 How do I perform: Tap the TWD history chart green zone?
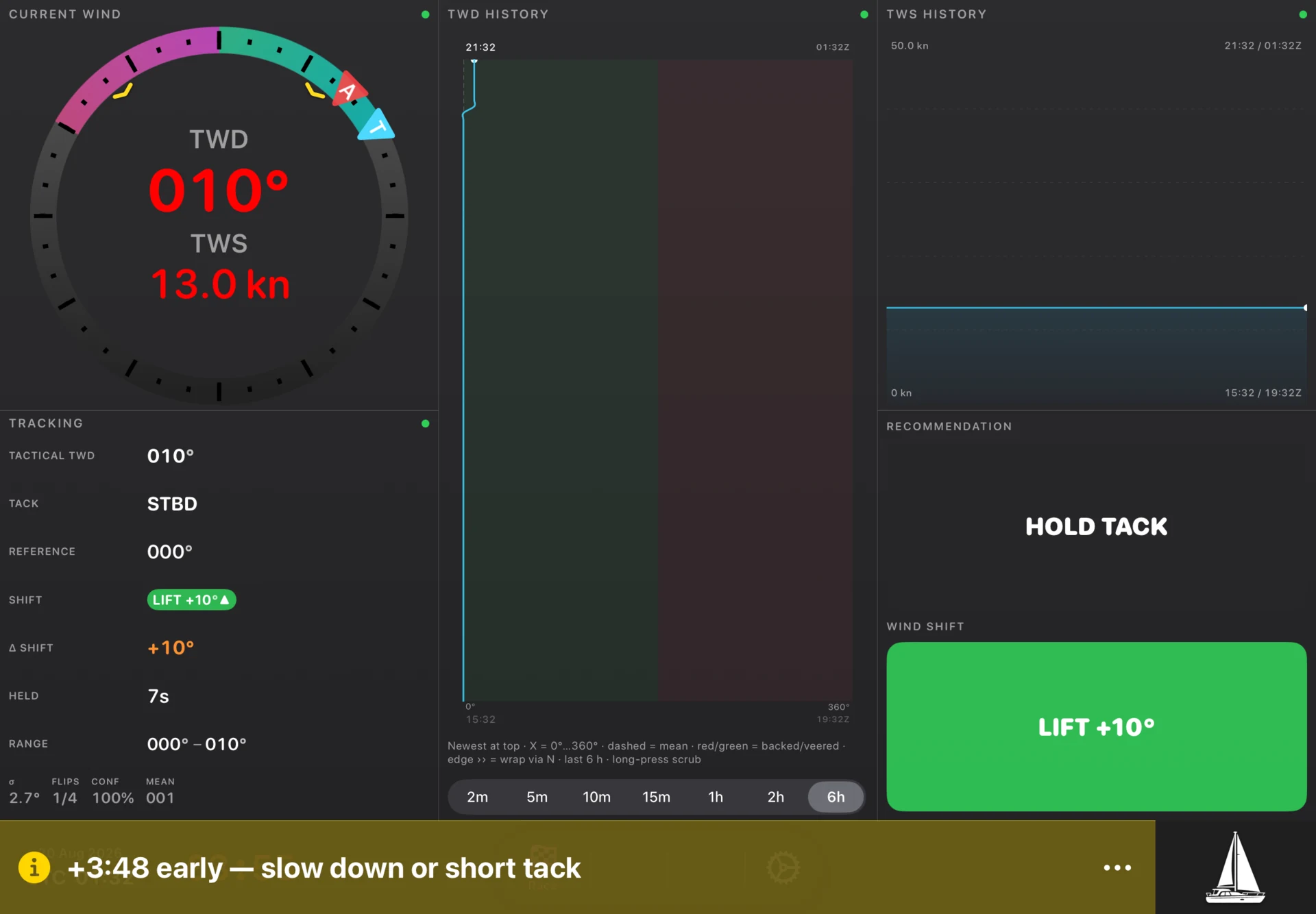(x=561, y=380)
